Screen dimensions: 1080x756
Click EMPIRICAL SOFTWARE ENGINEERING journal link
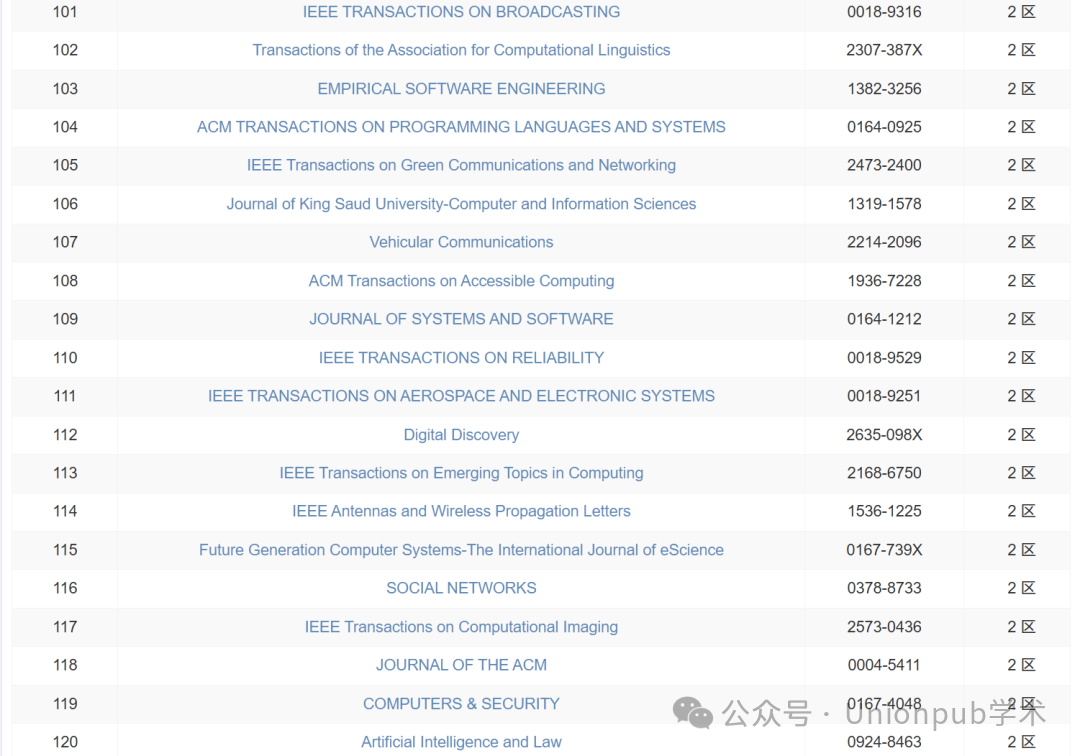[x=461, y=89]
